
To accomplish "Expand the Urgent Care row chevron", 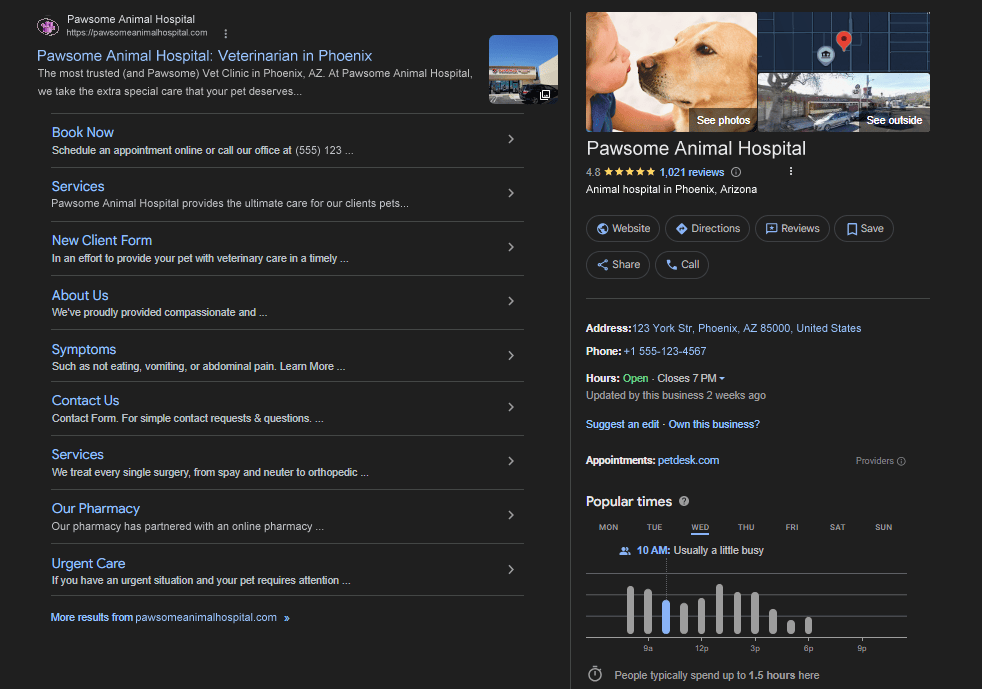I will [511, 570].
